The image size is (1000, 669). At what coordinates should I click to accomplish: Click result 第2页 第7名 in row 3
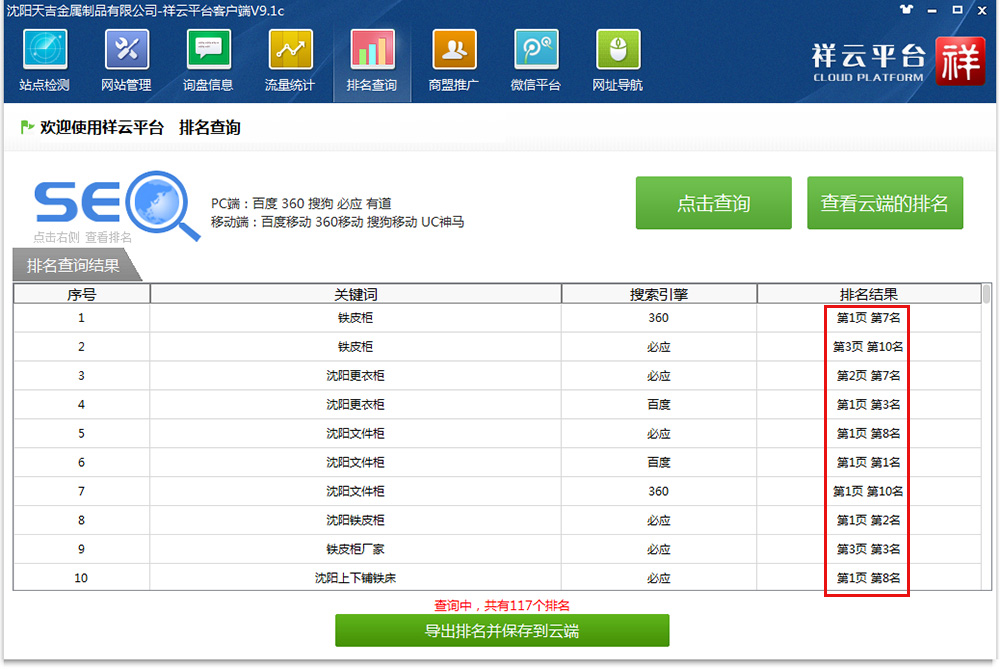[868, 376]
